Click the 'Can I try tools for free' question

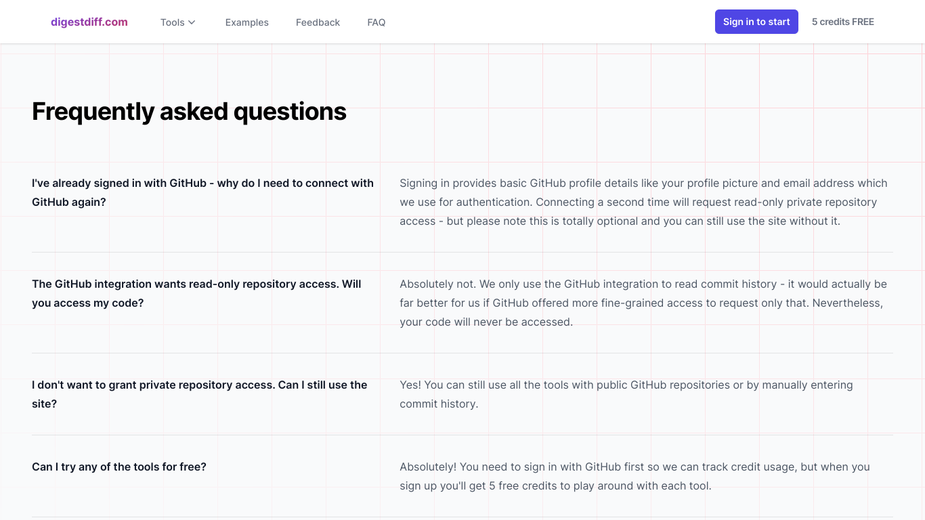pos(119,467)
